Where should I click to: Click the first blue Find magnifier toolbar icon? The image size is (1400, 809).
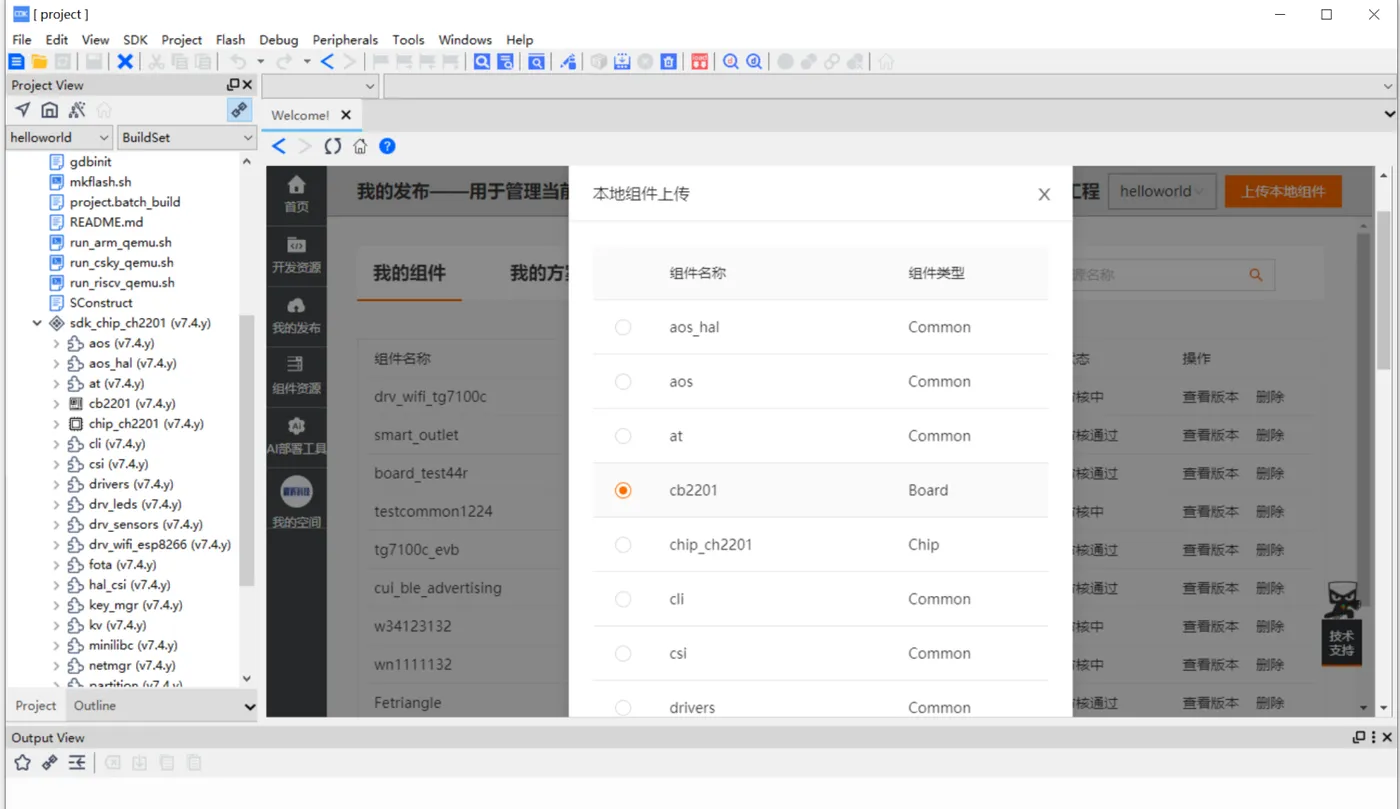482,62
